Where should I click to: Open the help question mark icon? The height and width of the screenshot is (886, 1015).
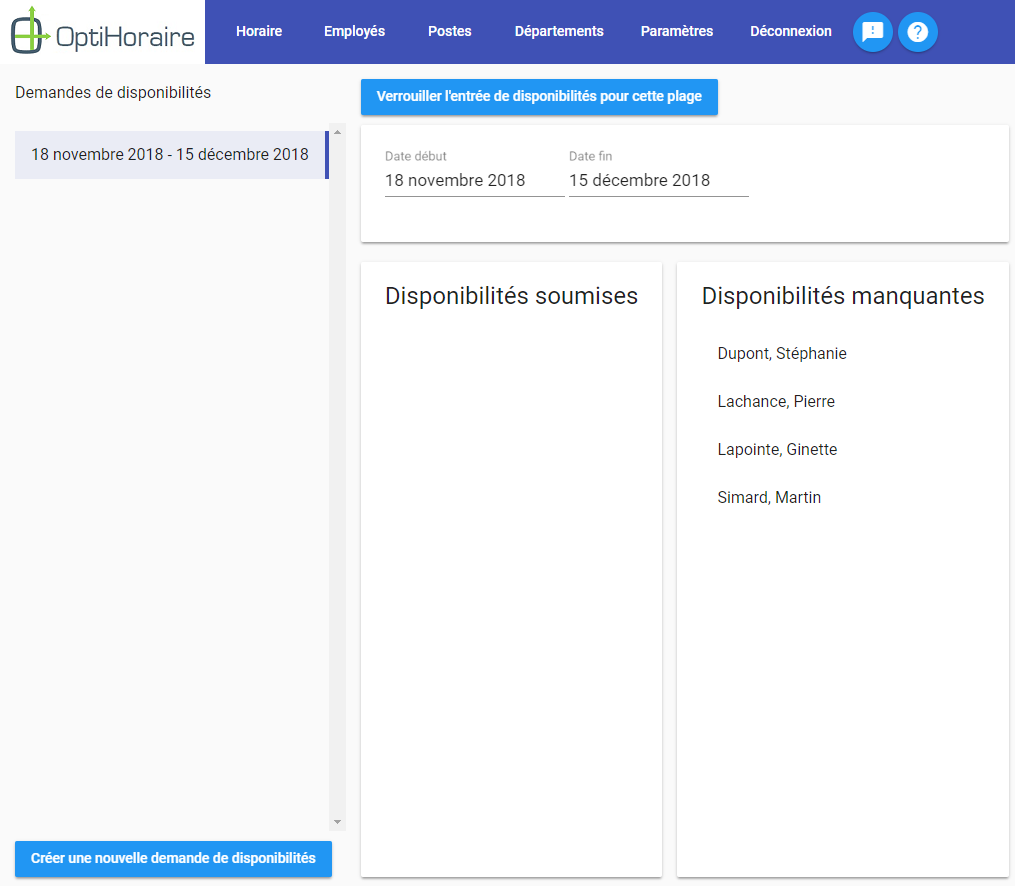click(x=917, y=32)
